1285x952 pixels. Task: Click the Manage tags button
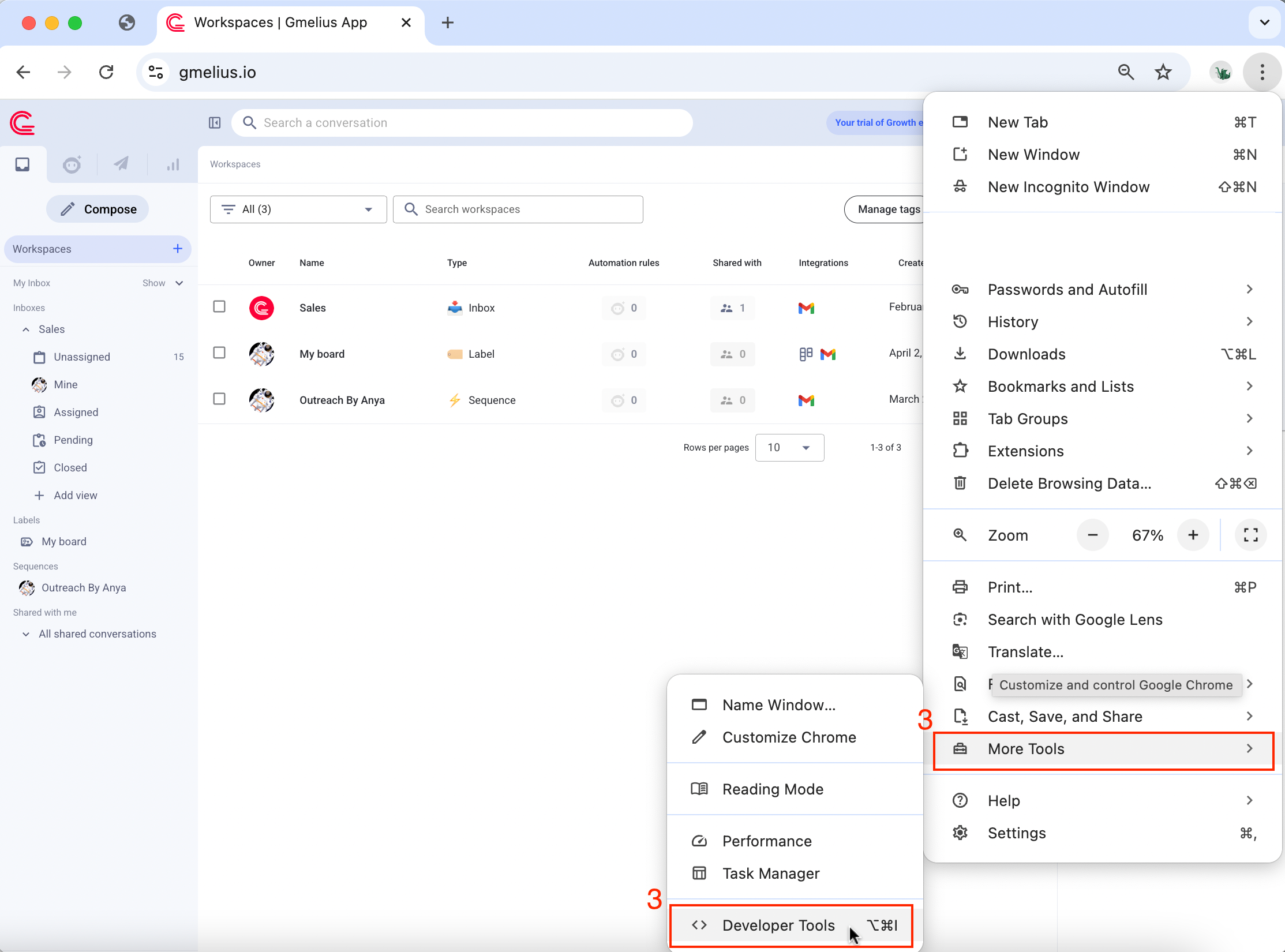[885, 209]
